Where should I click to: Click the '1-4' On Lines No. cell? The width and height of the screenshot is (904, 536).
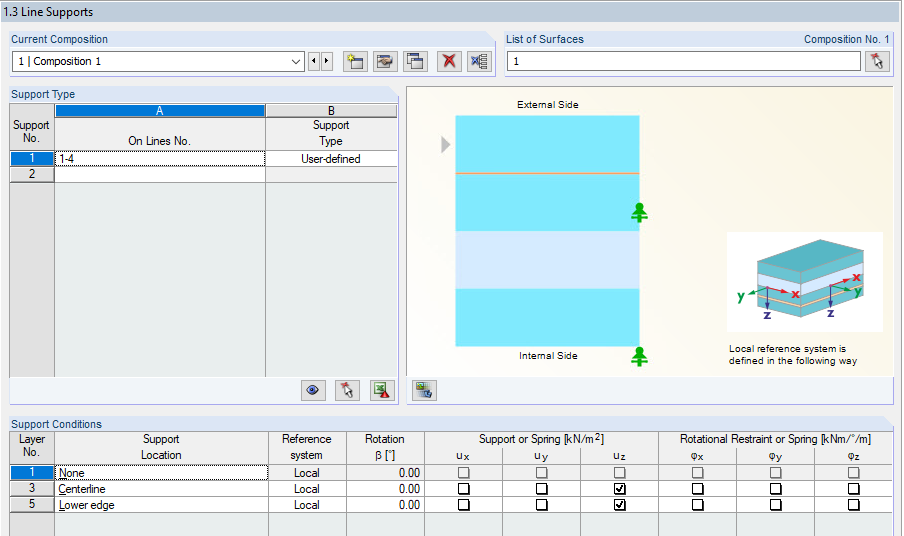click(x=160, y=158)
